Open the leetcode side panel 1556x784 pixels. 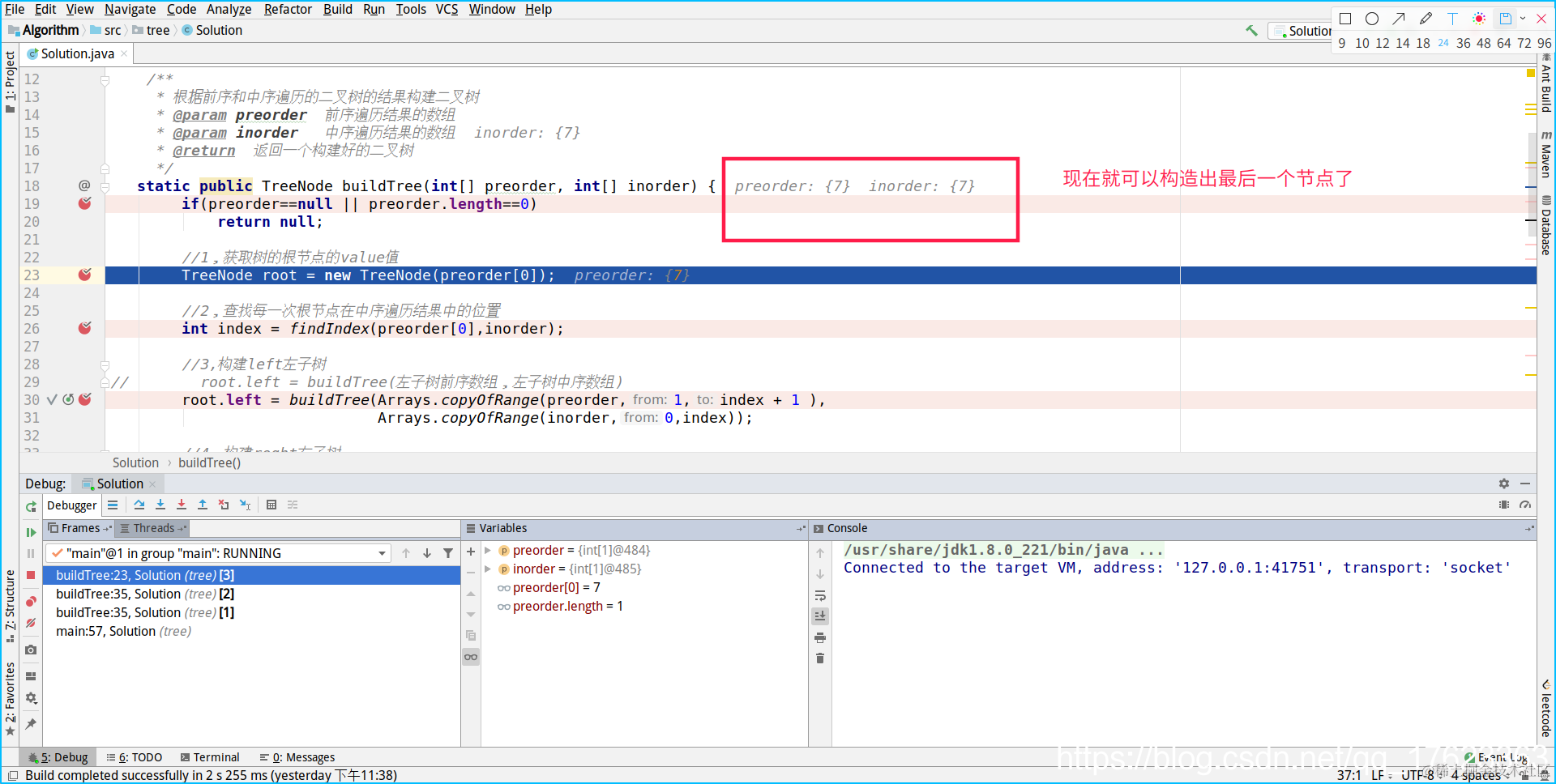(x=1546, y=708)
